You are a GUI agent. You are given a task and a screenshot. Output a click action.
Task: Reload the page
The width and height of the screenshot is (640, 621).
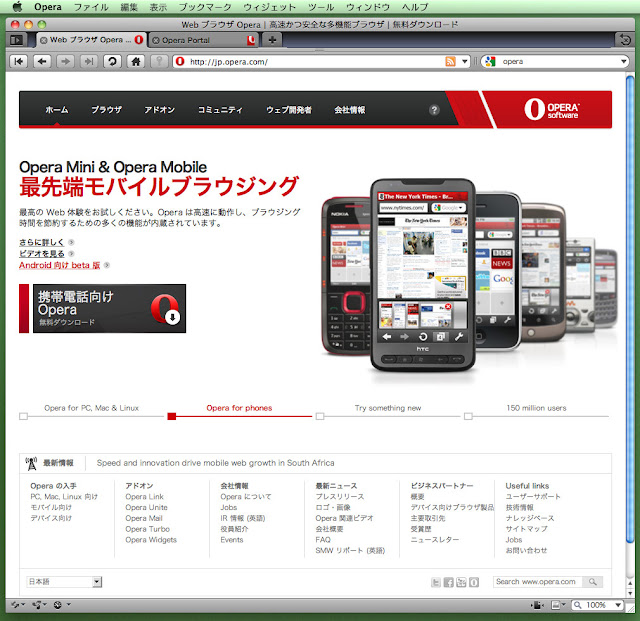112,62
